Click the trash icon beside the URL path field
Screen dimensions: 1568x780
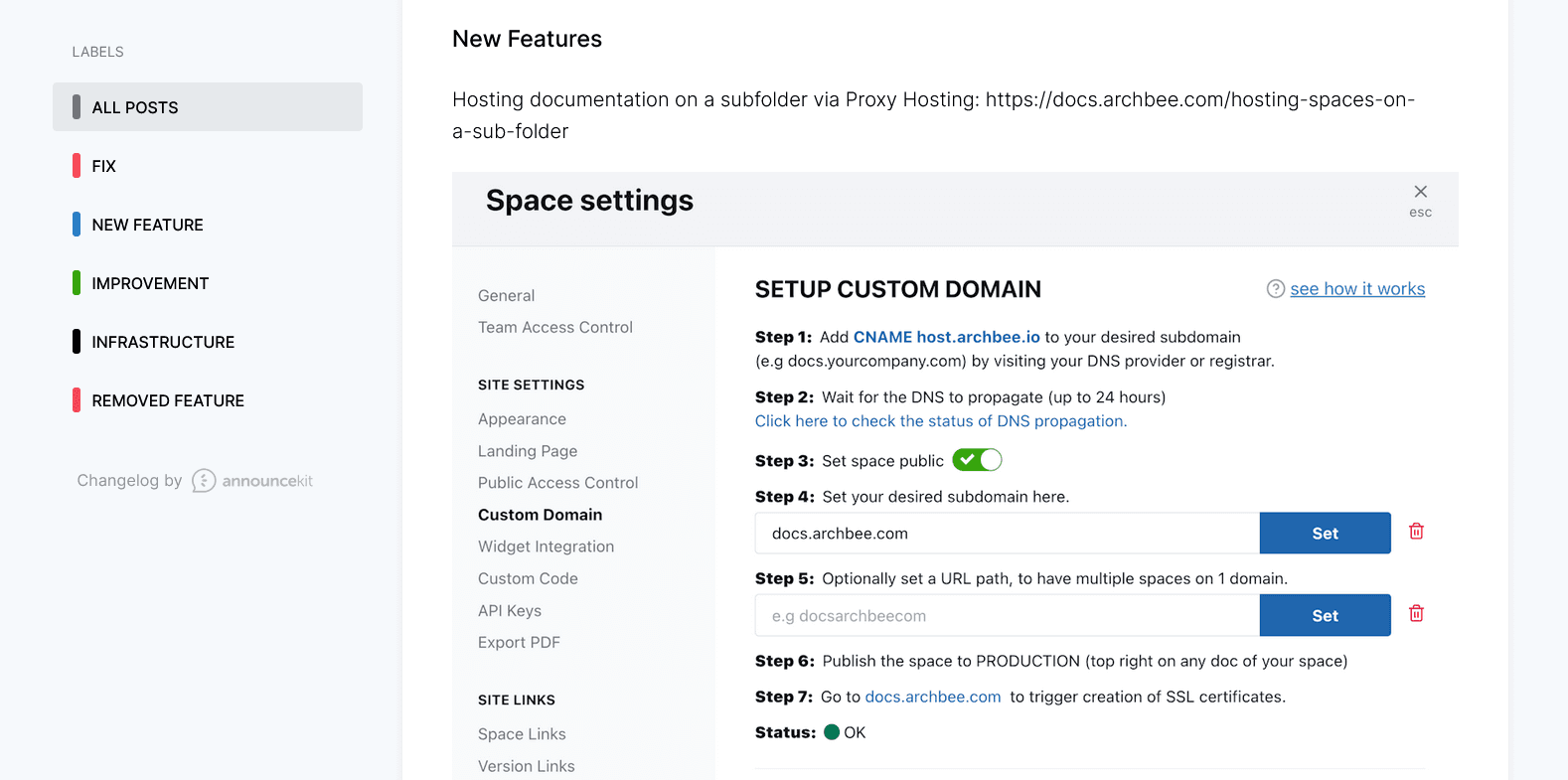pos(1416,614)
